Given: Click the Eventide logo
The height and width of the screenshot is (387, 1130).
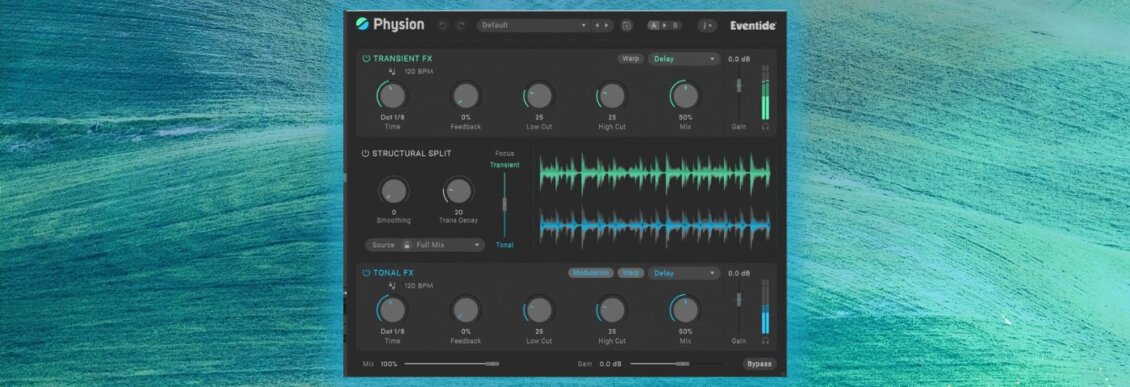Looking at the screenshot, I should click(x=752, y=25).
